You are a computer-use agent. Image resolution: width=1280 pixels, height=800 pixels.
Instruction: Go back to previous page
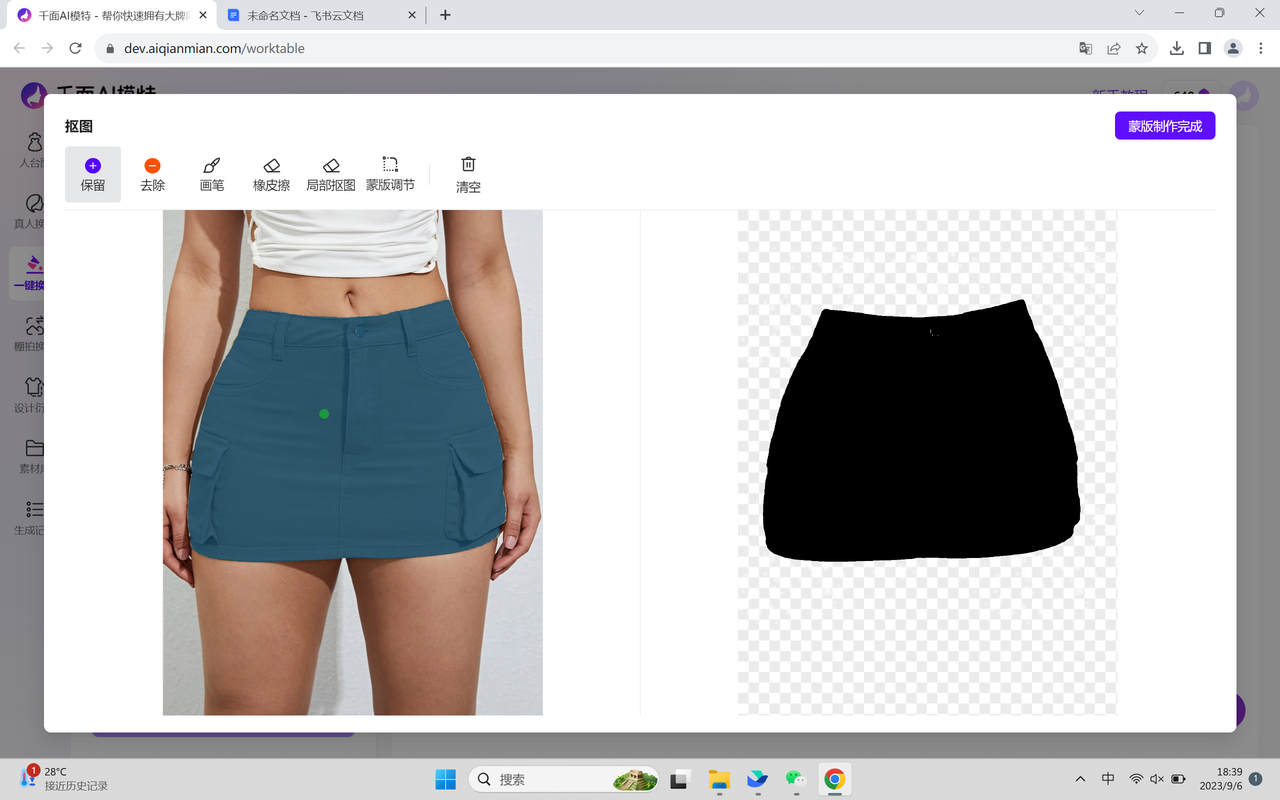click(x=19, y=48)
